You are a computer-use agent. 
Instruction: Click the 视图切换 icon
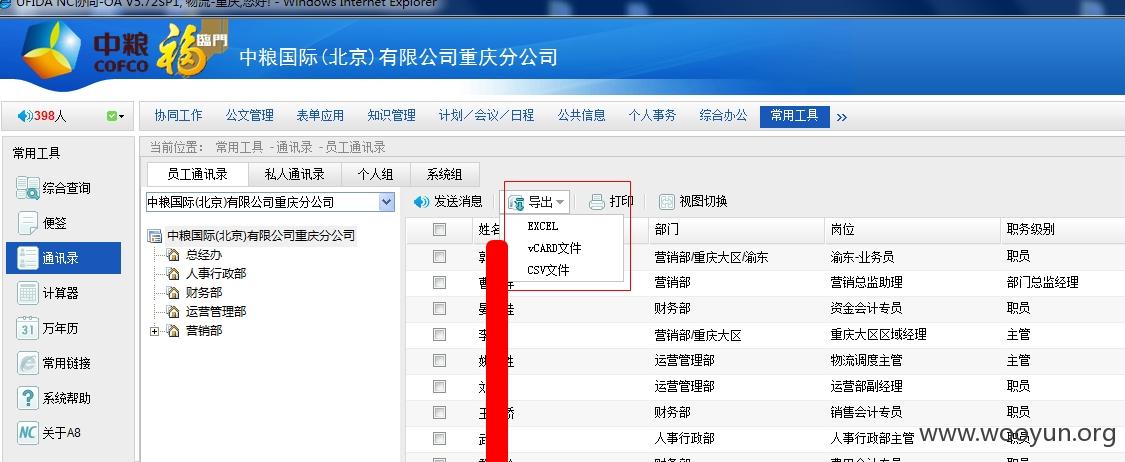click(667, 202)
